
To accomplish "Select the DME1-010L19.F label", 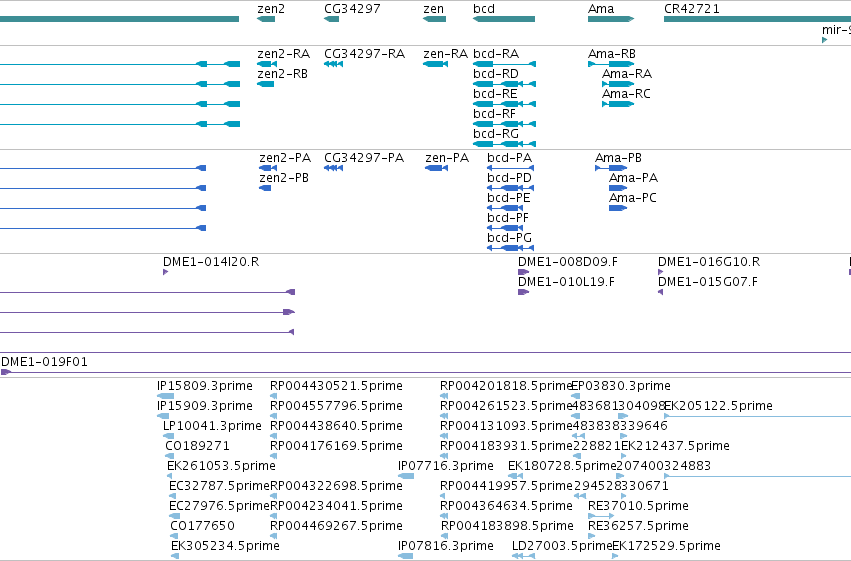I will pyautogui.click(x=566, y=282).
